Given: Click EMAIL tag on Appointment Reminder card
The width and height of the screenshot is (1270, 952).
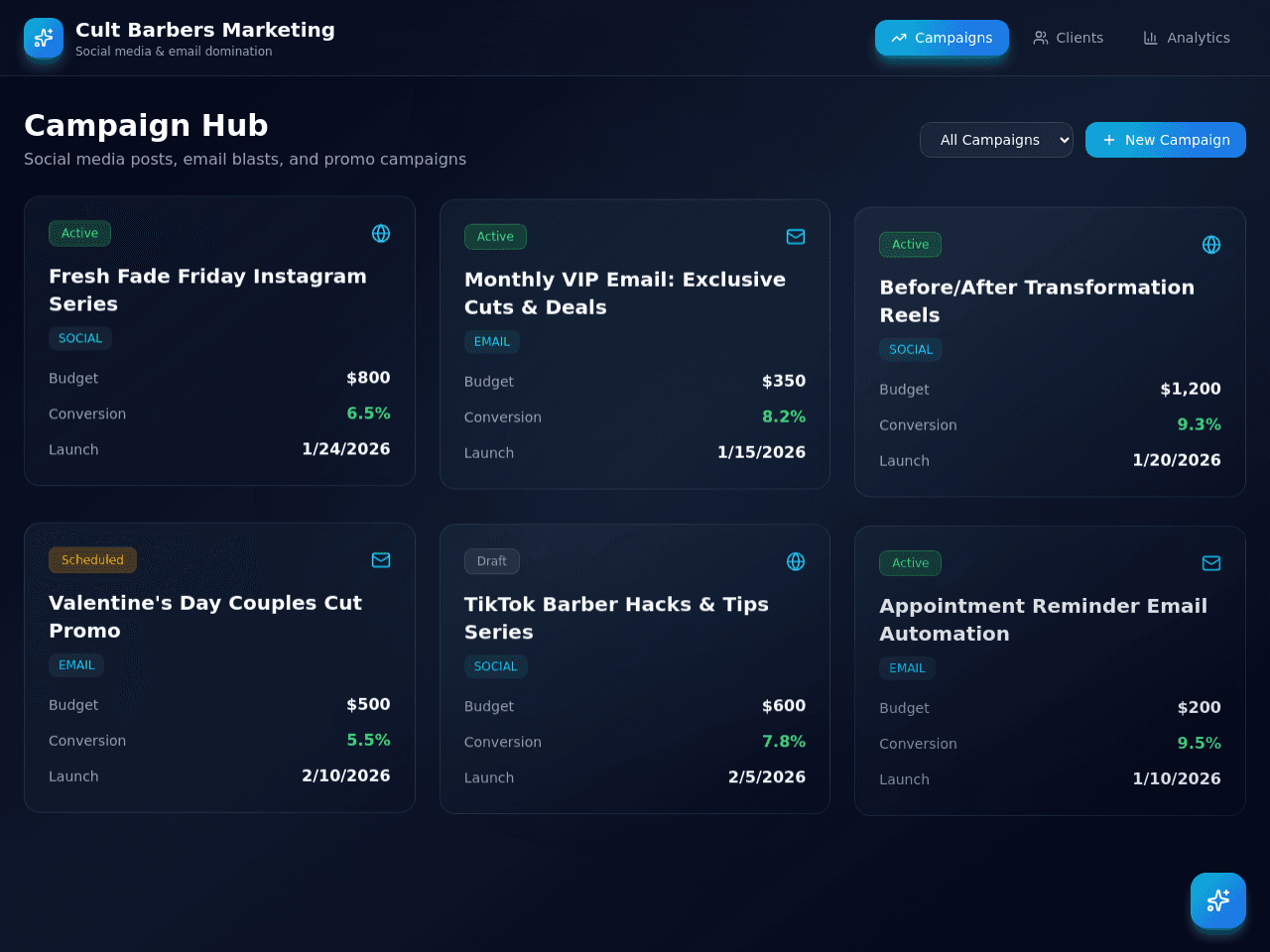Looking at the screenshot, I should click(907, 668).
